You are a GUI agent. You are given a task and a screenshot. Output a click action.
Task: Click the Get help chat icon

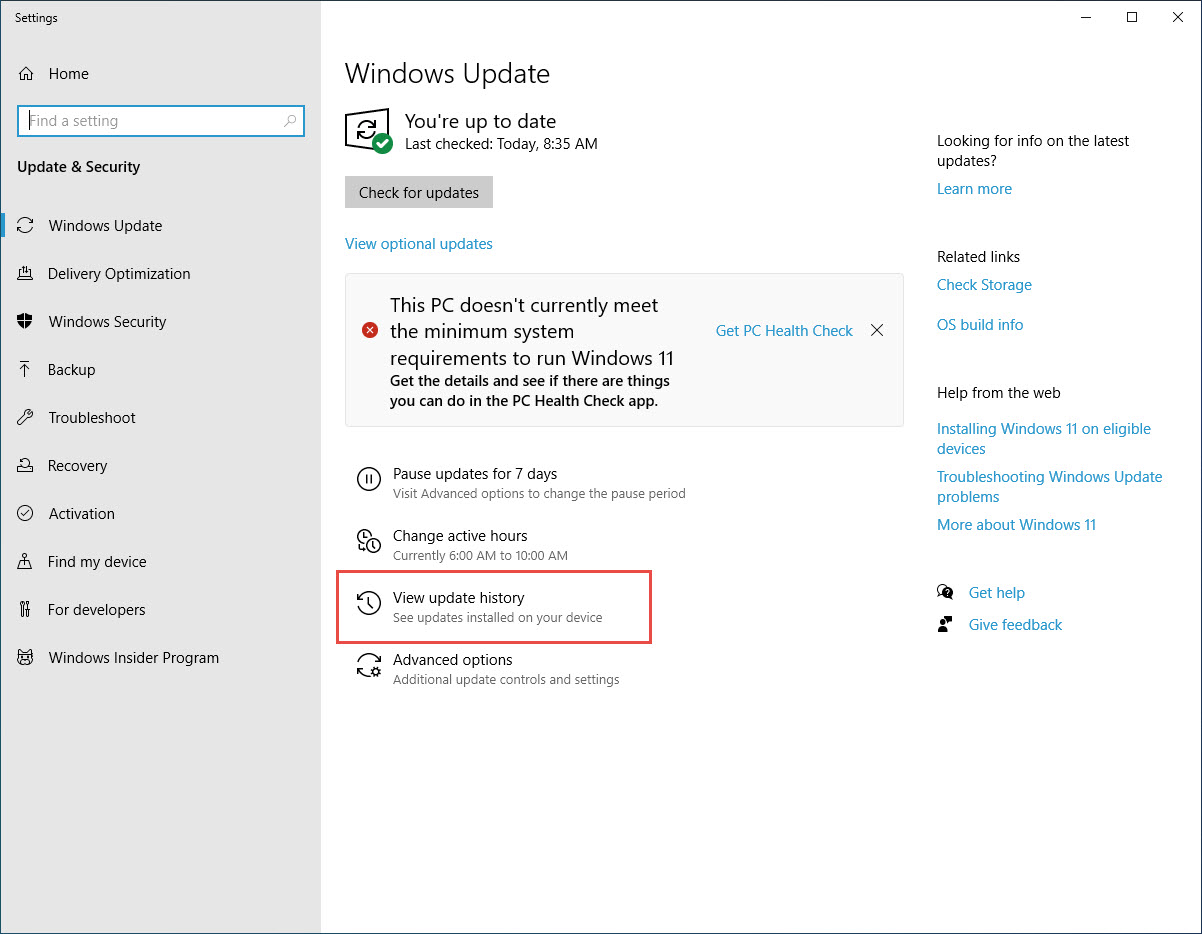[x=945, y=593]
